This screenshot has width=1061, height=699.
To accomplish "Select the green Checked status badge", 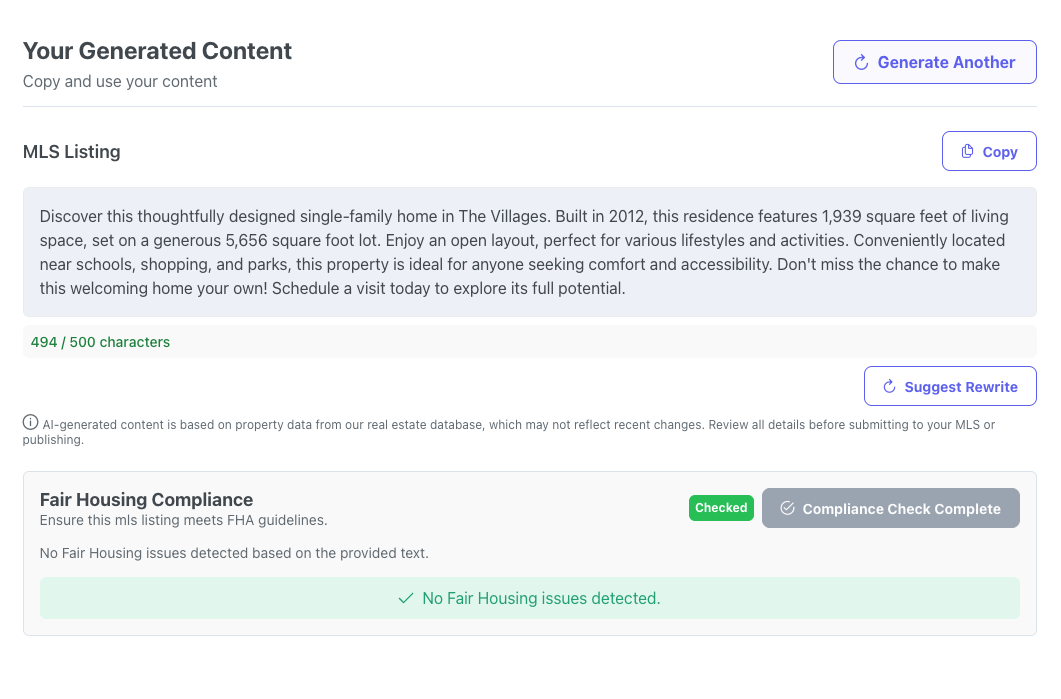I will click(x=721, y=508).
